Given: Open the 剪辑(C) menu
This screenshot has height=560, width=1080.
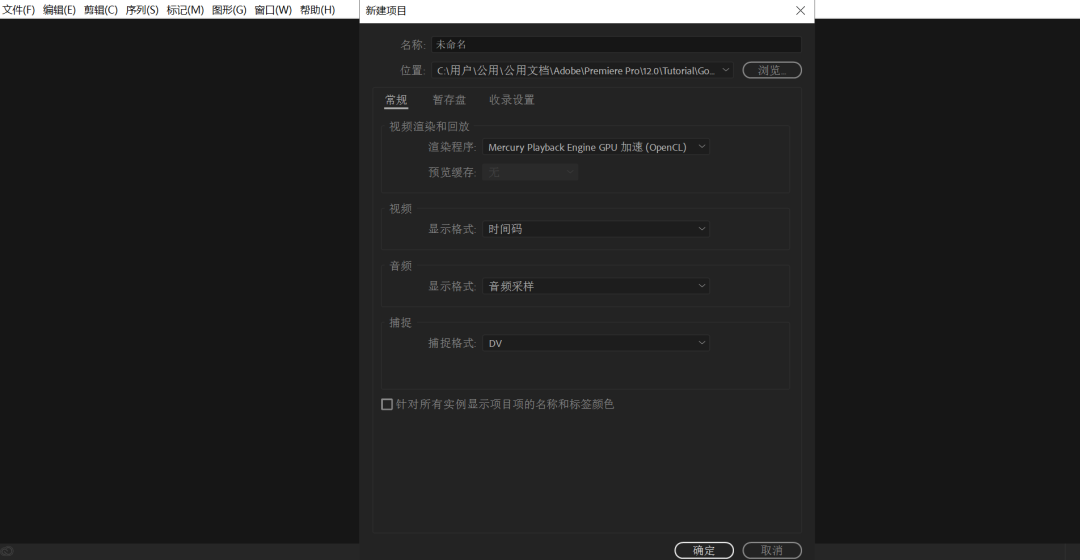Looking at the screenshot, I should (x=101, y=10).
